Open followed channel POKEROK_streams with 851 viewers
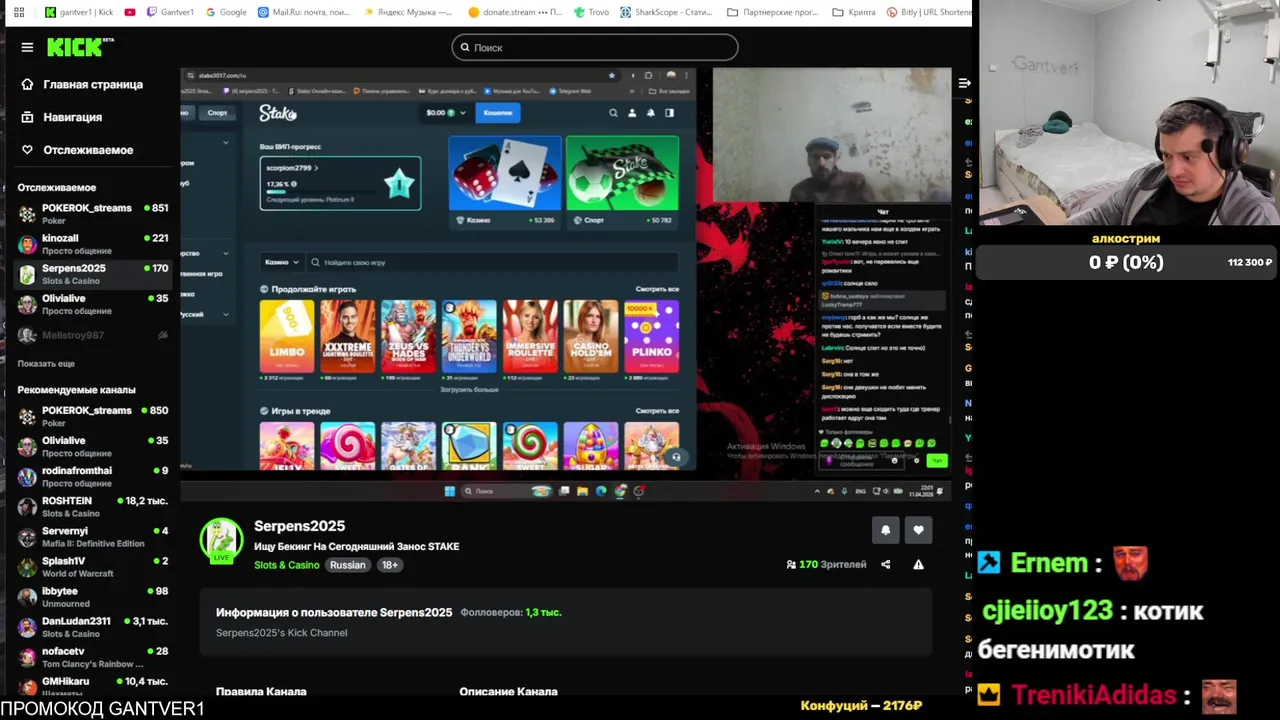The height and width of the screenshot is (720, 1280). pos(92,213)
